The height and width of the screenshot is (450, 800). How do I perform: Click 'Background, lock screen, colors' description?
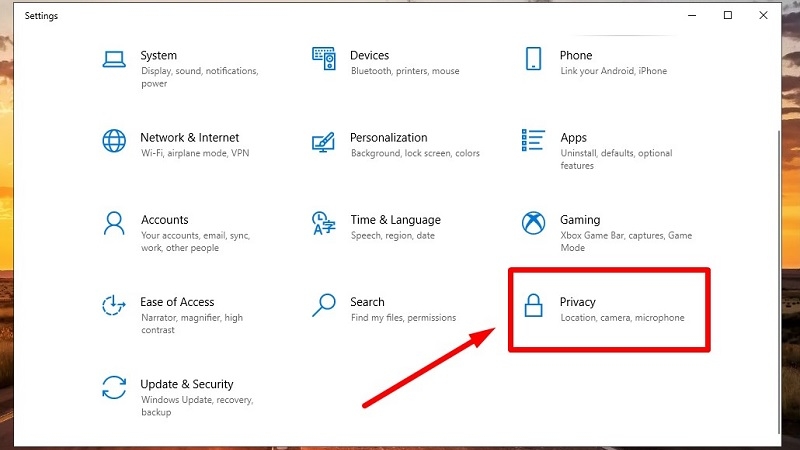pos(415,153)
